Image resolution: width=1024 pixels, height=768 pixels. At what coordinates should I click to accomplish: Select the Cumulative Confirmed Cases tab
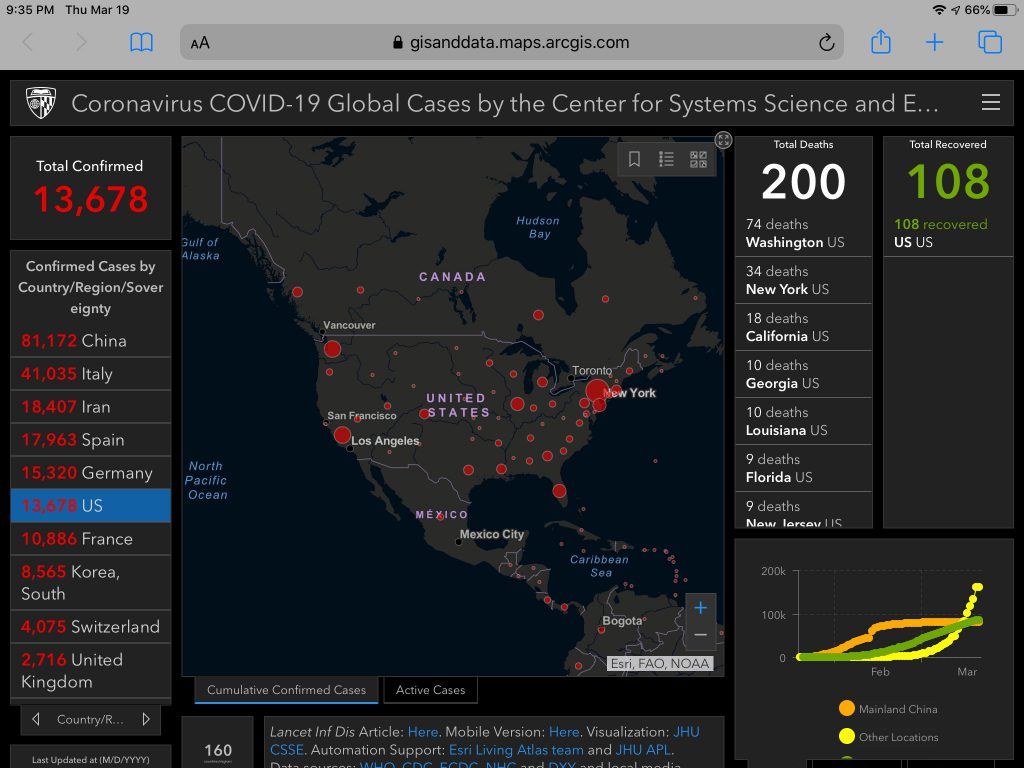point(286,690)
